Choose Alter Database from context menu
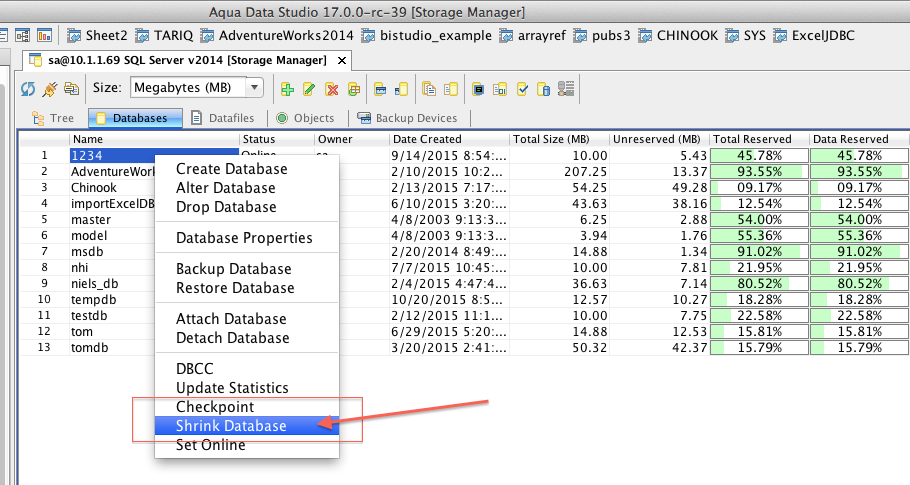The image size is (910, 485). click(x=247, y=188)
